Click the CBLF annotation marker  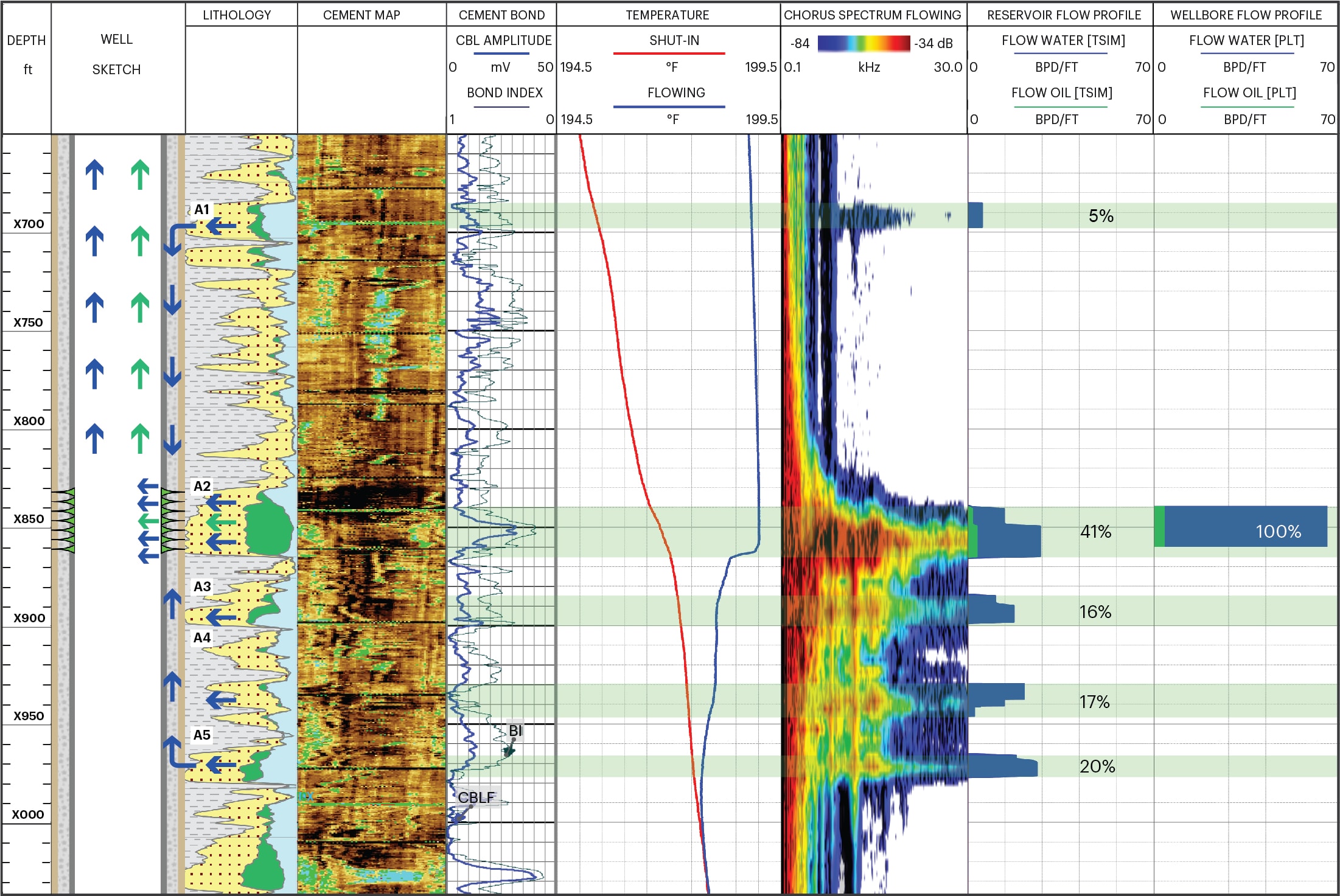(x=476, y=797)
